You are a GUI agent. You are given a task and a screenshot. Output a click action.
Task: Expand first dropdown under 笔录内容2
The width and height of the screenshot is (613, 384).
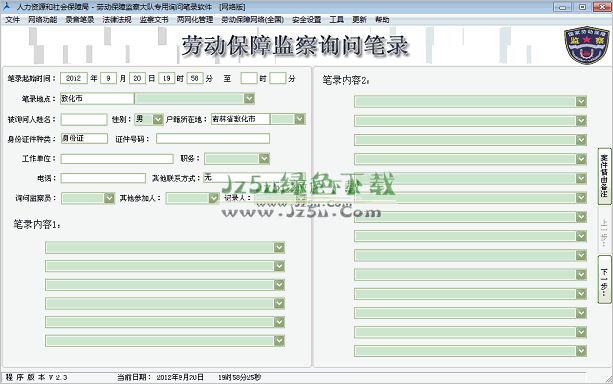tap(581, 101)
